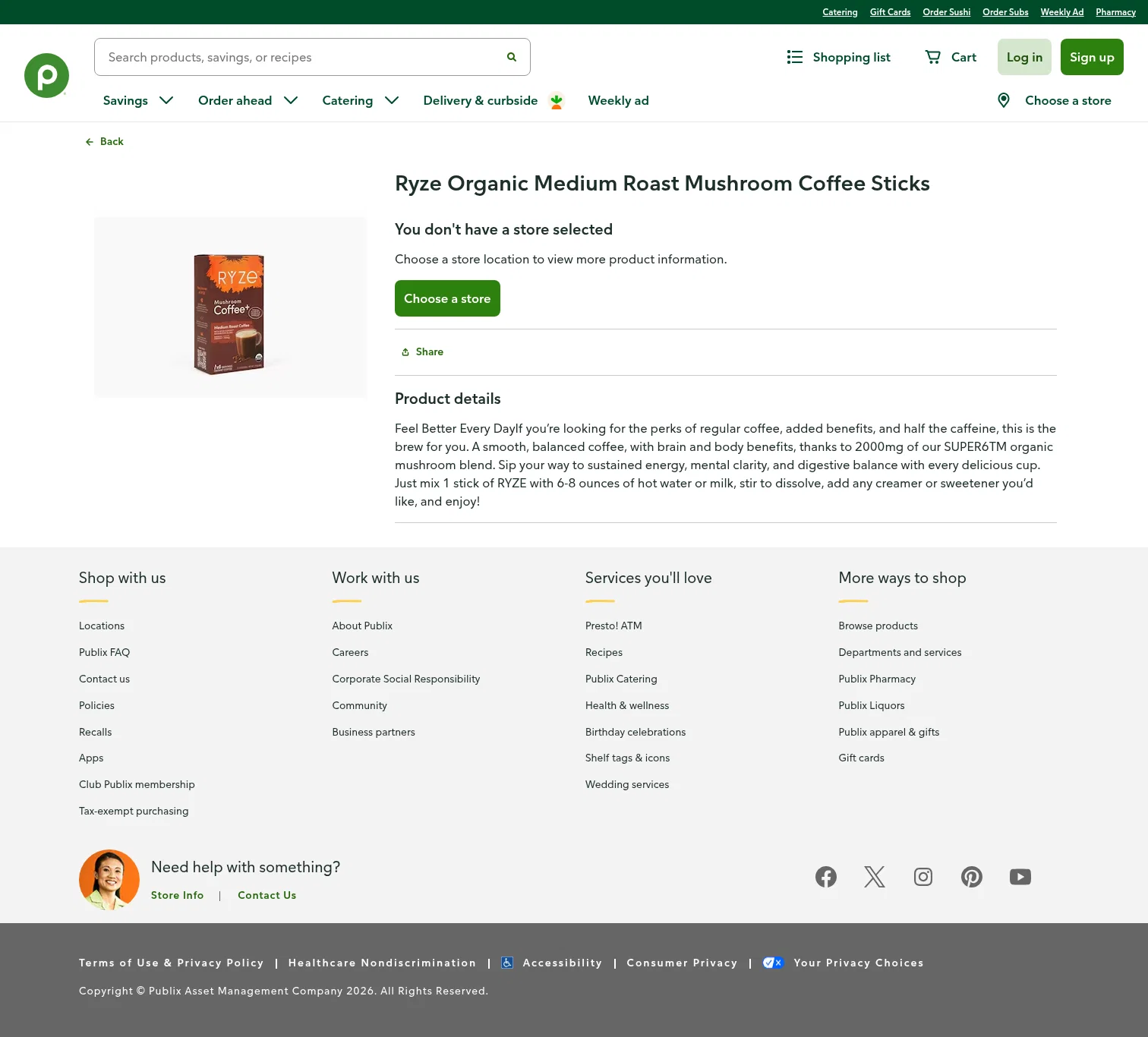Open the Consumer Privacy link
1148x1037 pixels.
pos(683,963)
